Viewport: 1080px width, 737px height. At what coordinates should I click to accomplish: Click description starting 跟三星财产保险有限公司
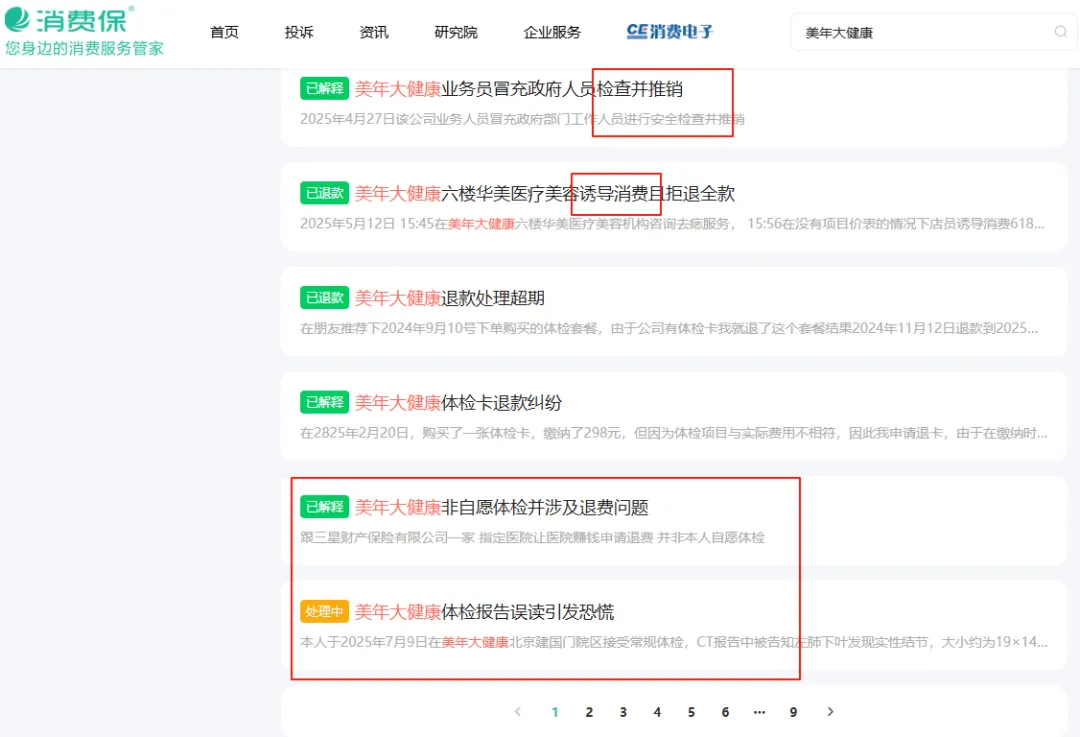[x=532, y=538]
